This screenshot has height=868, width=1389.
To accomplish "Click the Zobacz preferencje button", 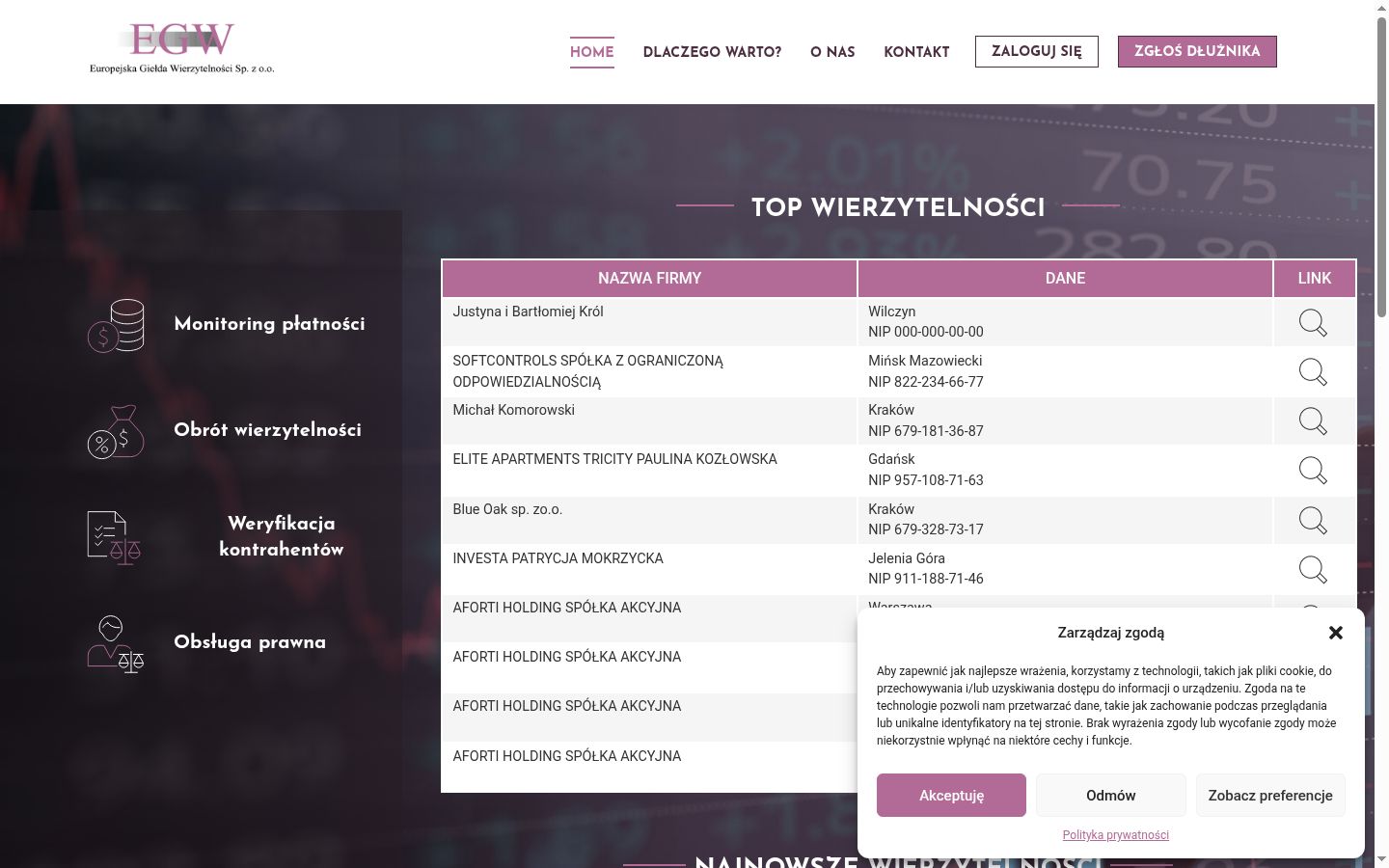I will point(1270,796).
